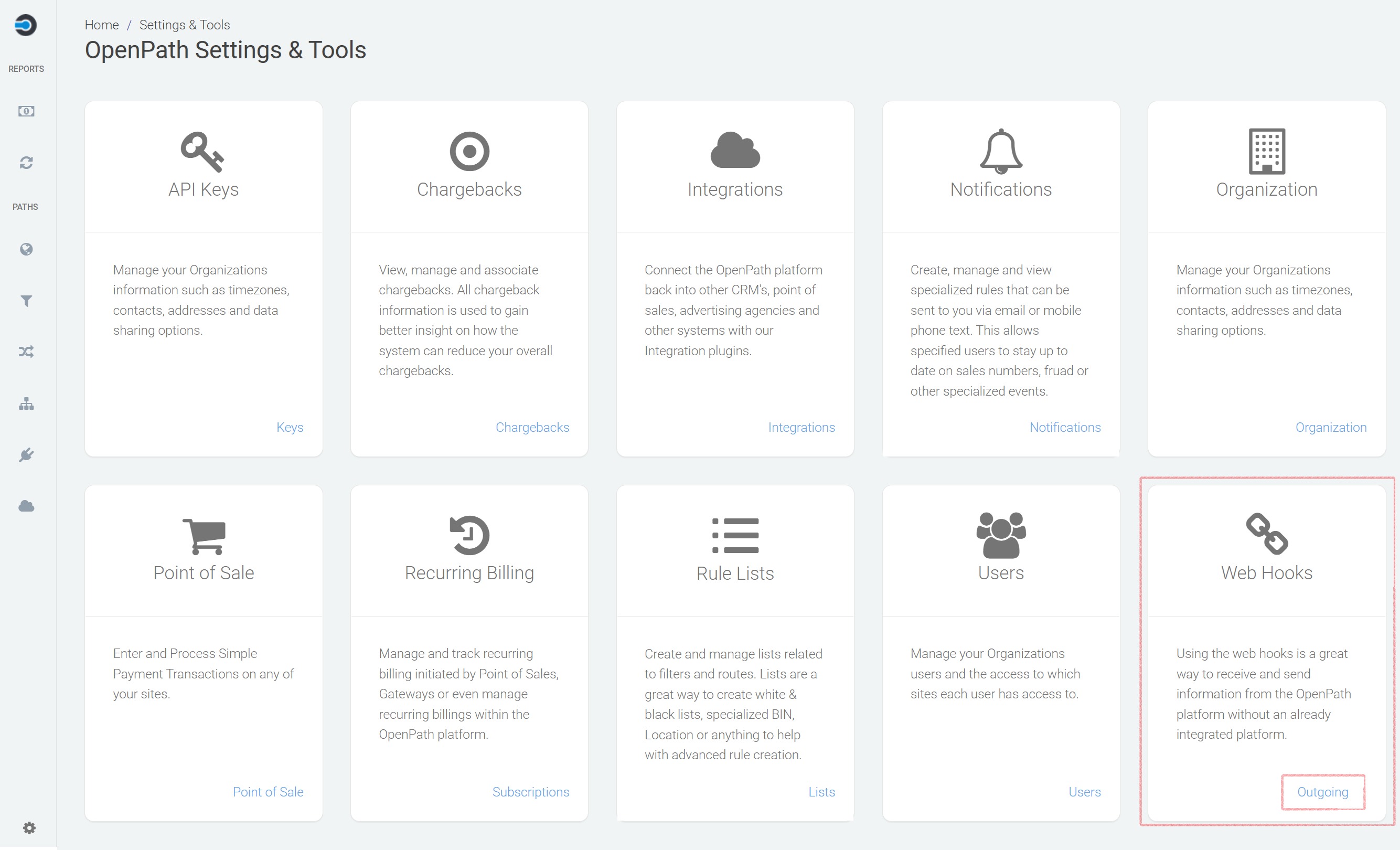
Task: Click the shuffle routes sidebar icon
Action: coord(26,352)
